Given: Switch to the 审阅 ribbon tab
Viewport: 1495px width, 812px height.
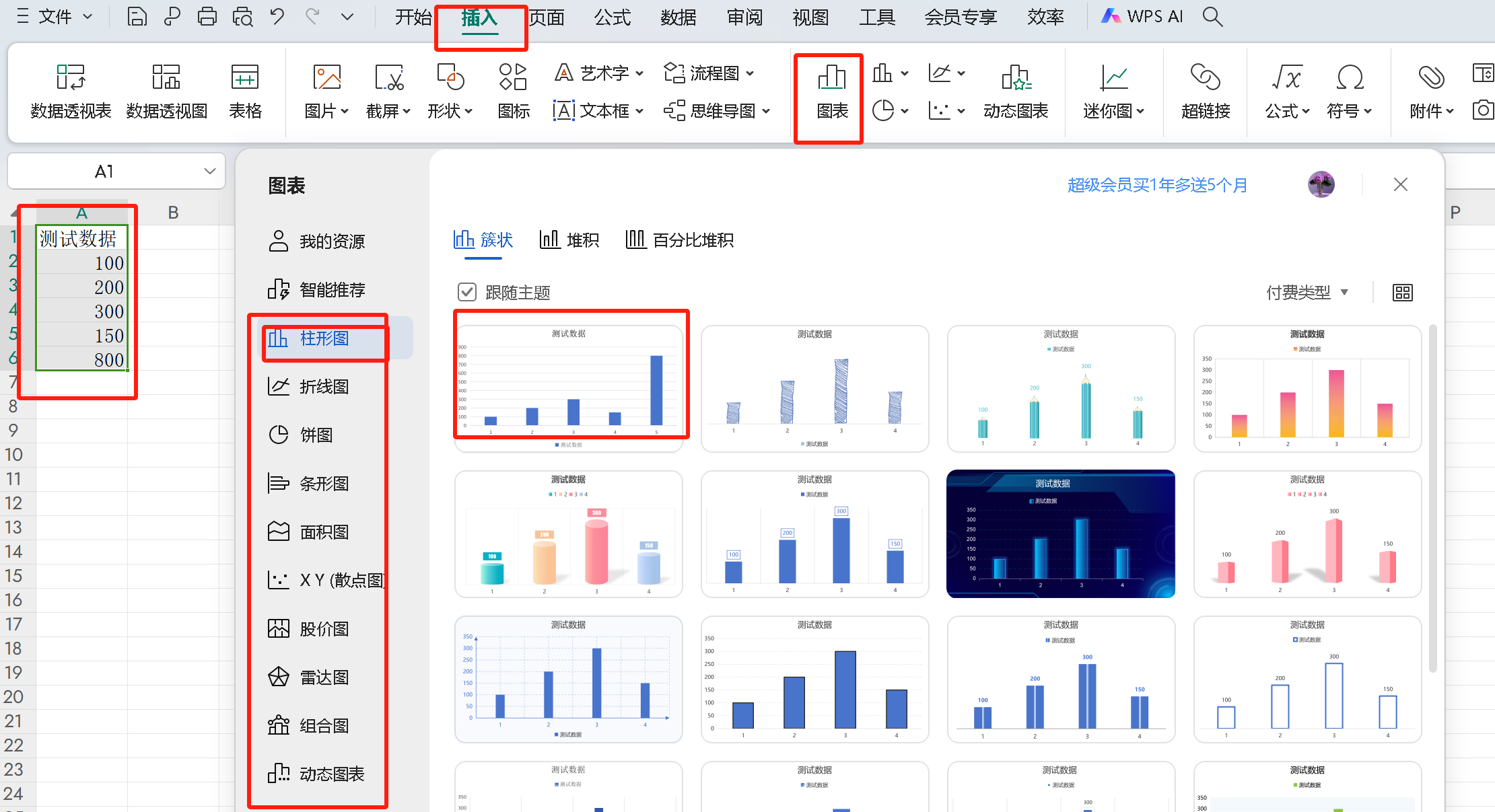Looking at the screenshot, I should pos(744,16).
